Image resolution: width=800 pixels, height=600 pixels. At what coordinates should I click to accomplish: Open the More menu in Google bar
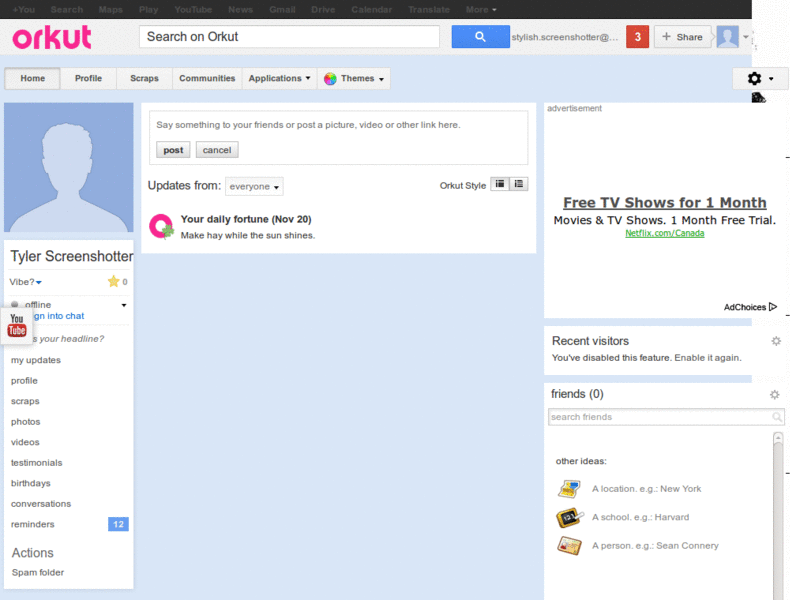pos(481,10)
